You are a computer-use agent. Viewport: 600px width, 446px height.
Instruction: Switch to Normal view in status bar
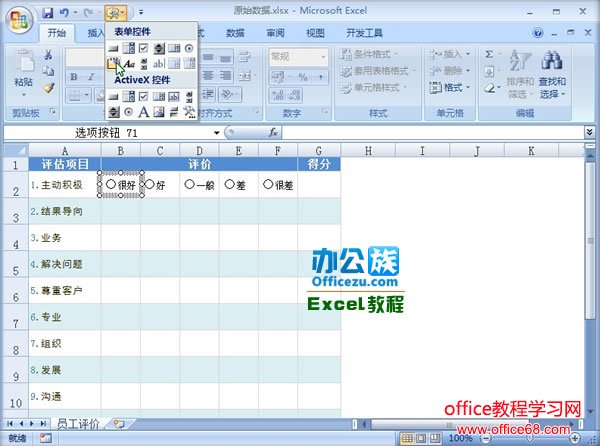coord(407,438)
